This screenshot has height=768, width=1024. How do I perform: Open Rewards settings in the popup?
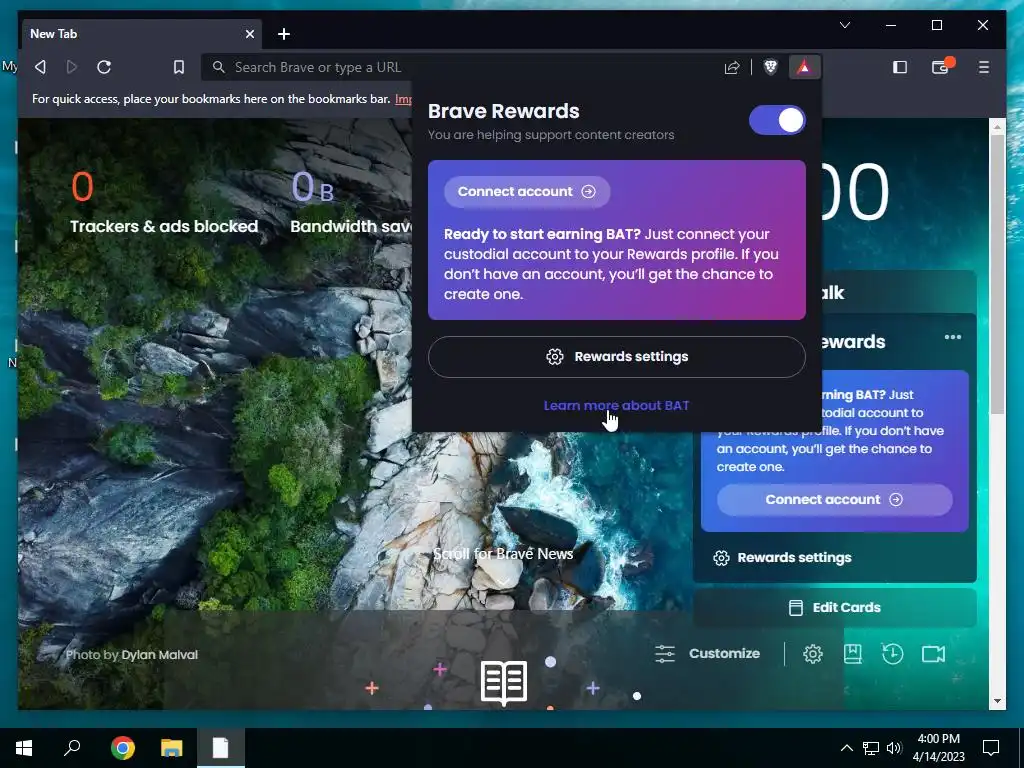[x=616, y=357]
